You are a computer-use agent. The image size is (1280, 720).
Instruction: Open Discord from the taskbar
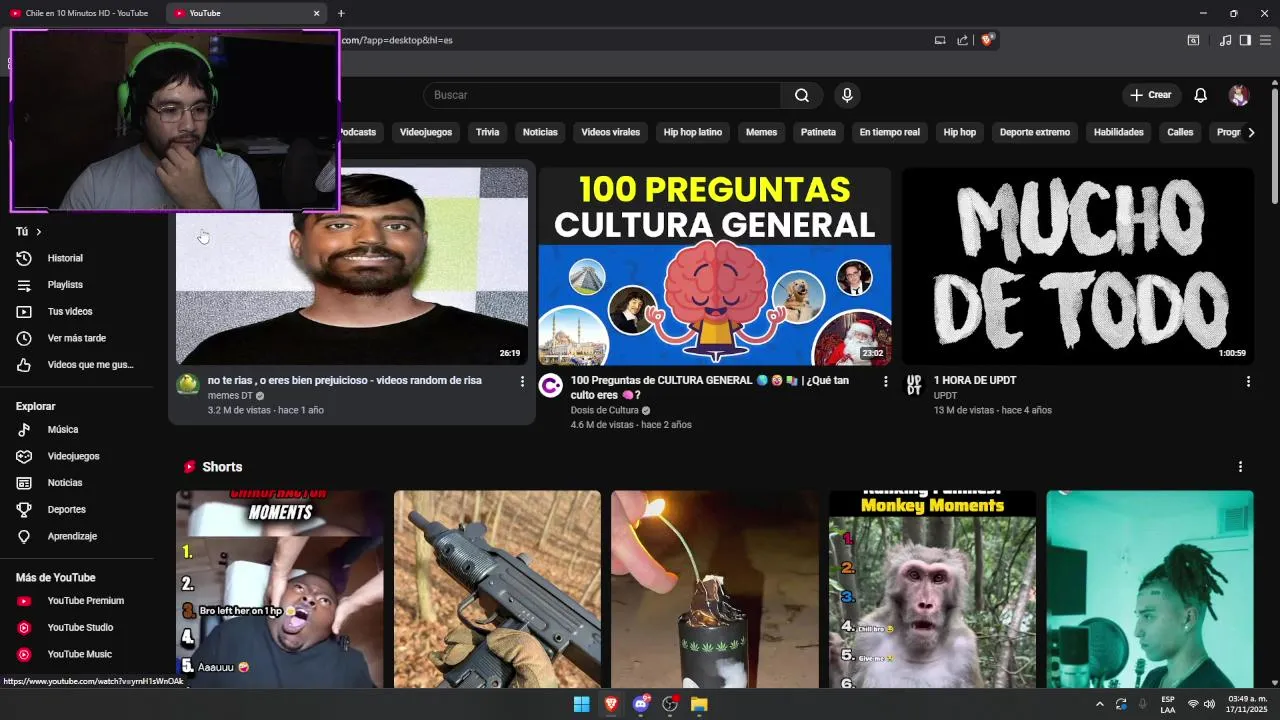click(640, 704)
